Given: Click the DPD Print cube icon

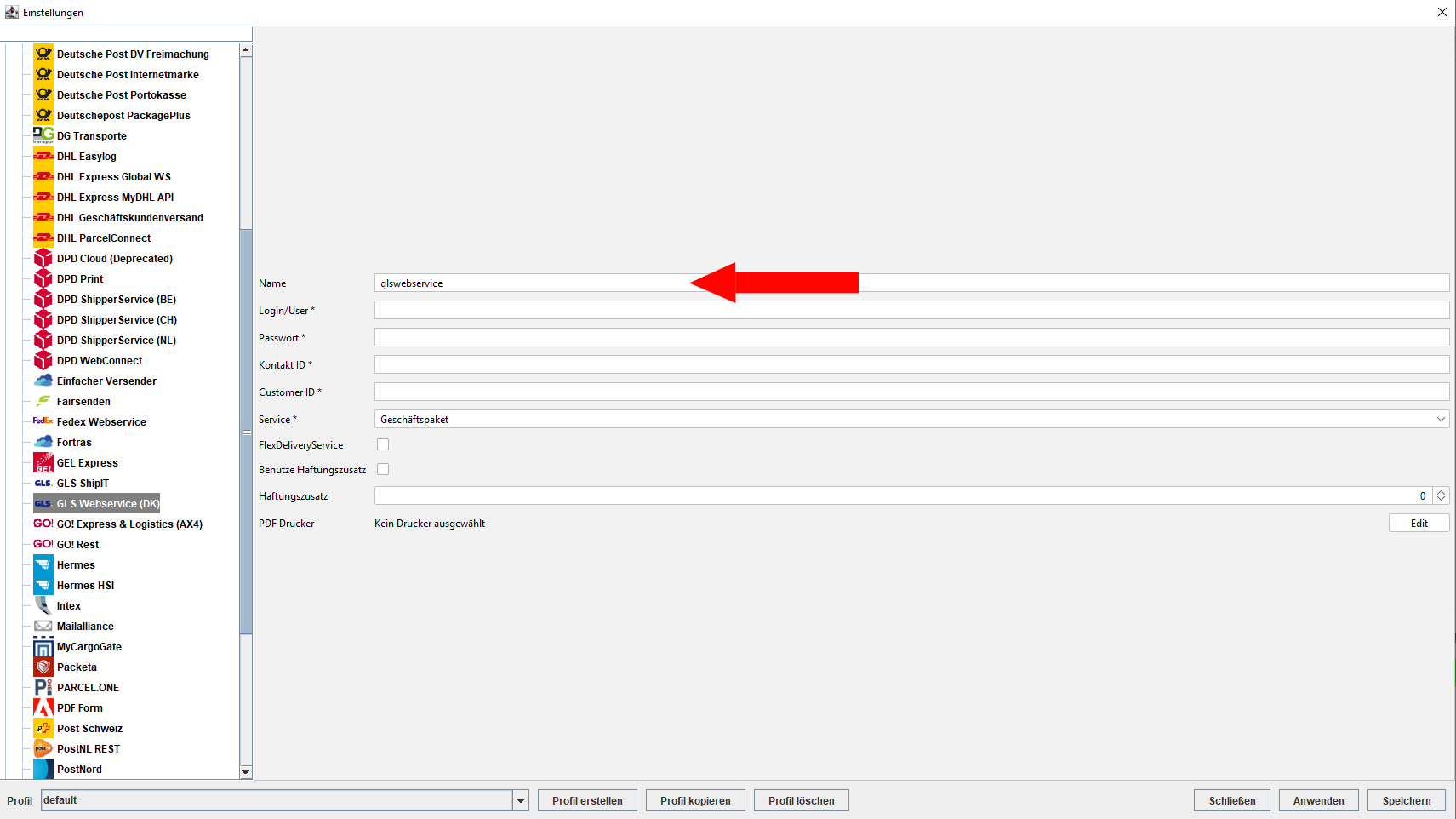Looking at the screenshot, I should point(43,278).
